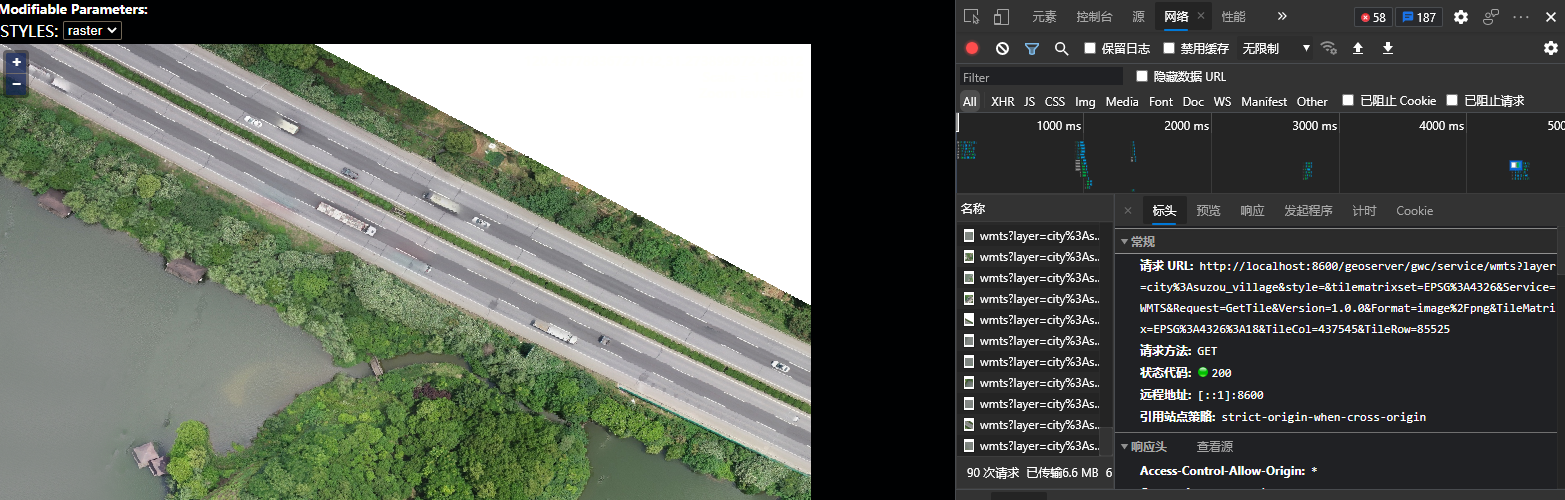Viewport: 1565px width, 500px height.
Task: Open DevTools more options ellipsis
Action: coord(1521,17)
